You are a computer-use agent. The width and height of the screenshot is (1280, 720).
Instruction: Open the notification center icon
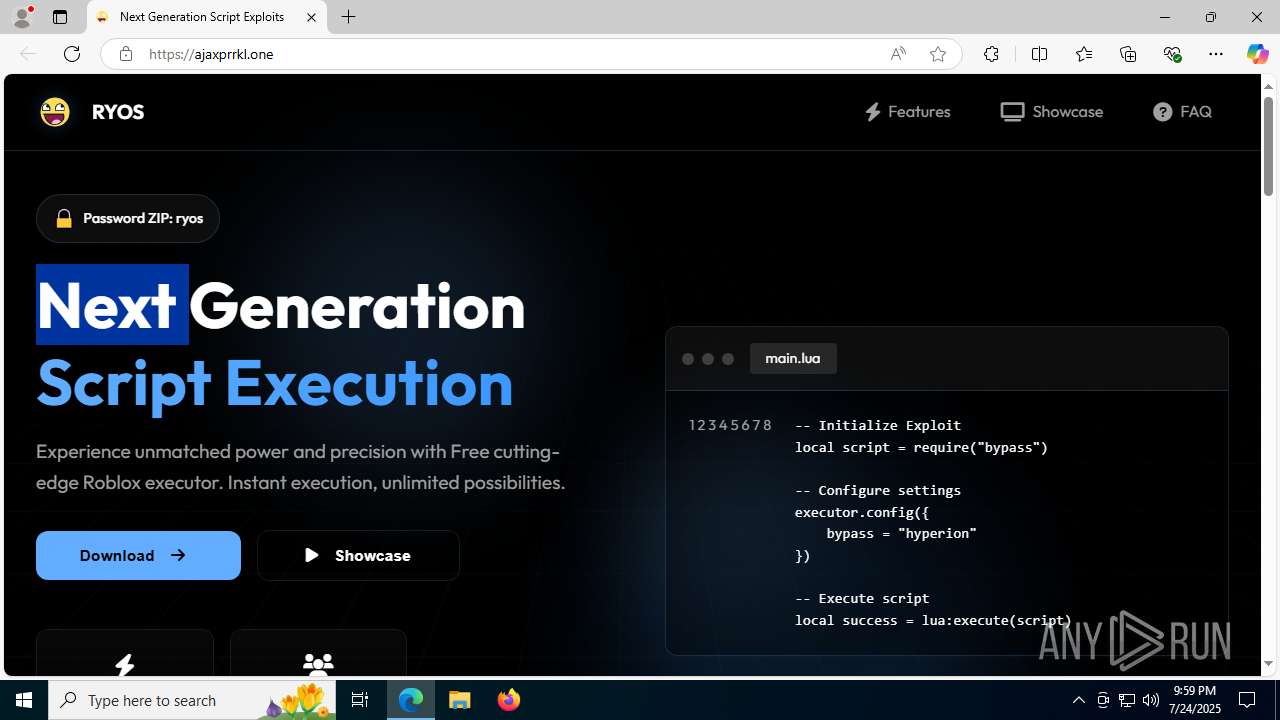tap(1247, 700)
